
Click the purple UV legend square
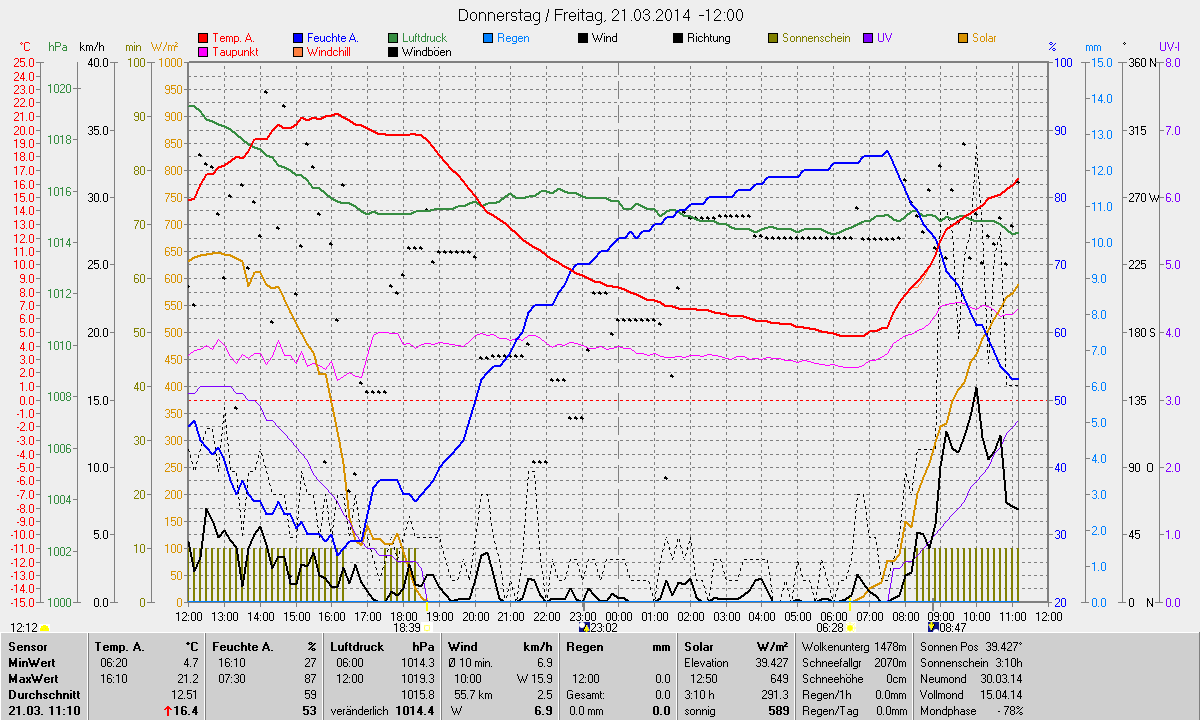click(x=867, y=38)
